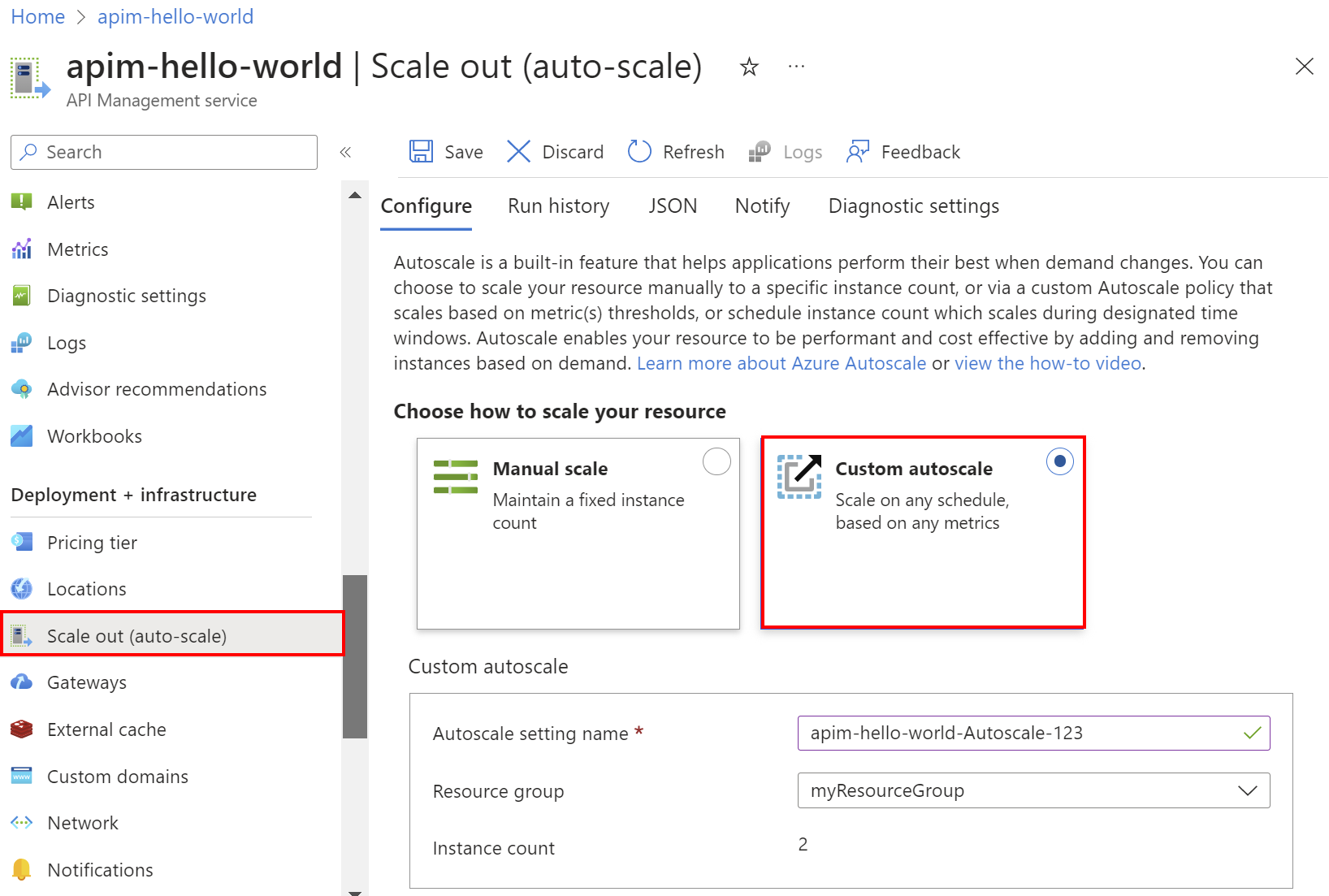1329x896 pixels.
Task: Click Save to apply autoscale settings
Action: click(x=446, y=151)
